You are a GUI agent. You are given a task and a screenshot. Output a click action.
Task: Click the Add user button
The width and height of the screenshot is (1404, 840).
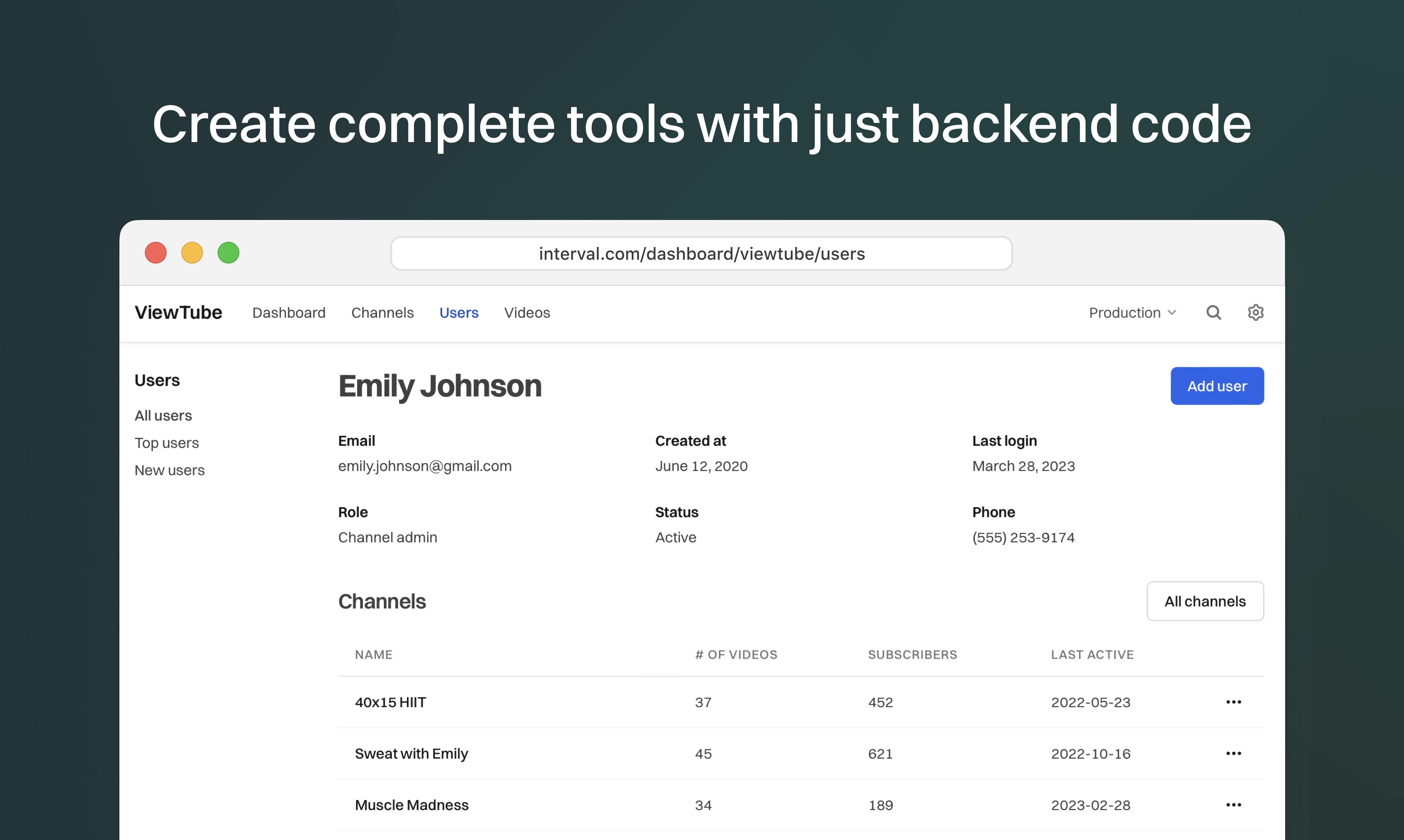click(1217, 386)
